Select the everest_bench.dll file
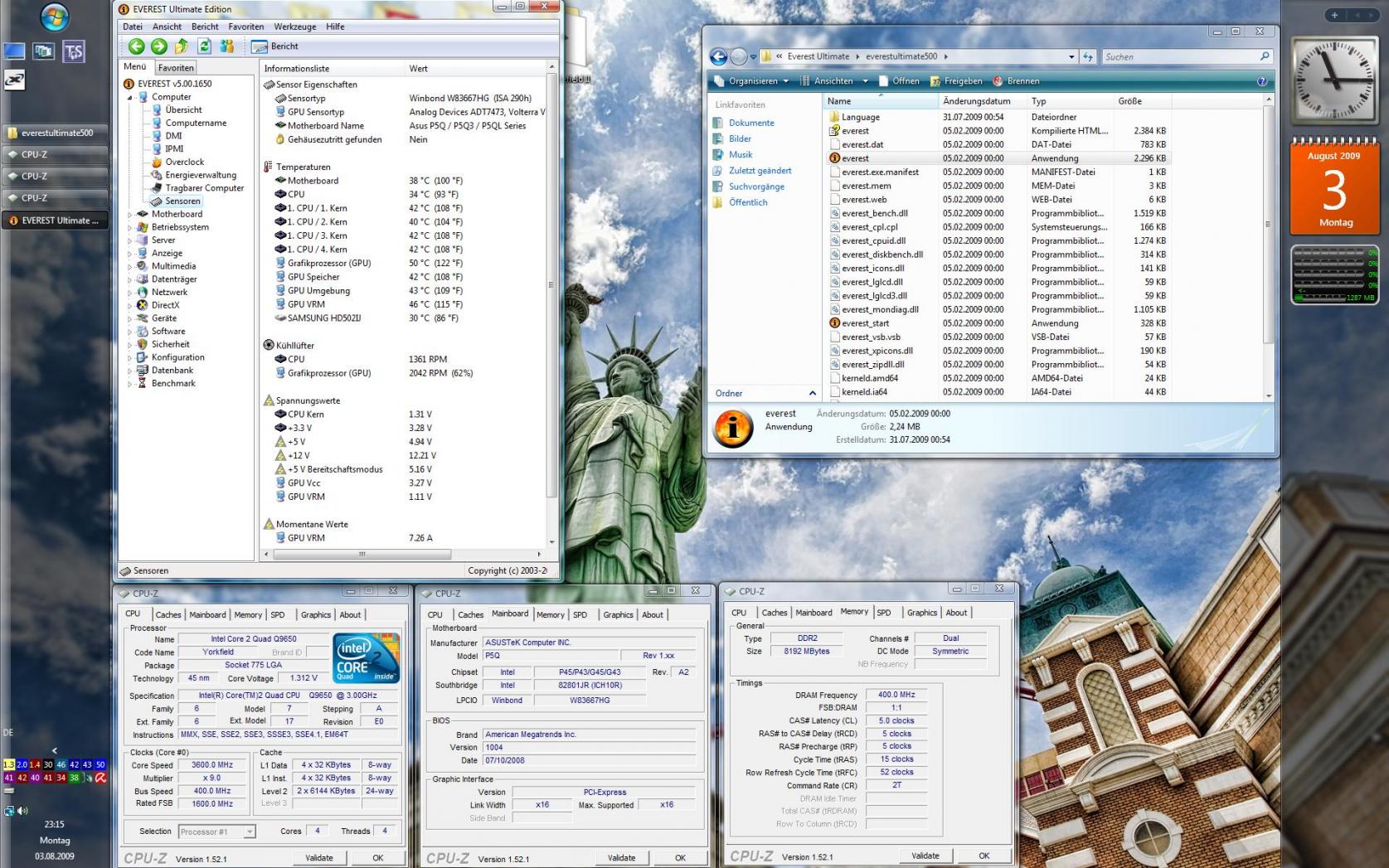1389x868 pixels. point(874,213)
